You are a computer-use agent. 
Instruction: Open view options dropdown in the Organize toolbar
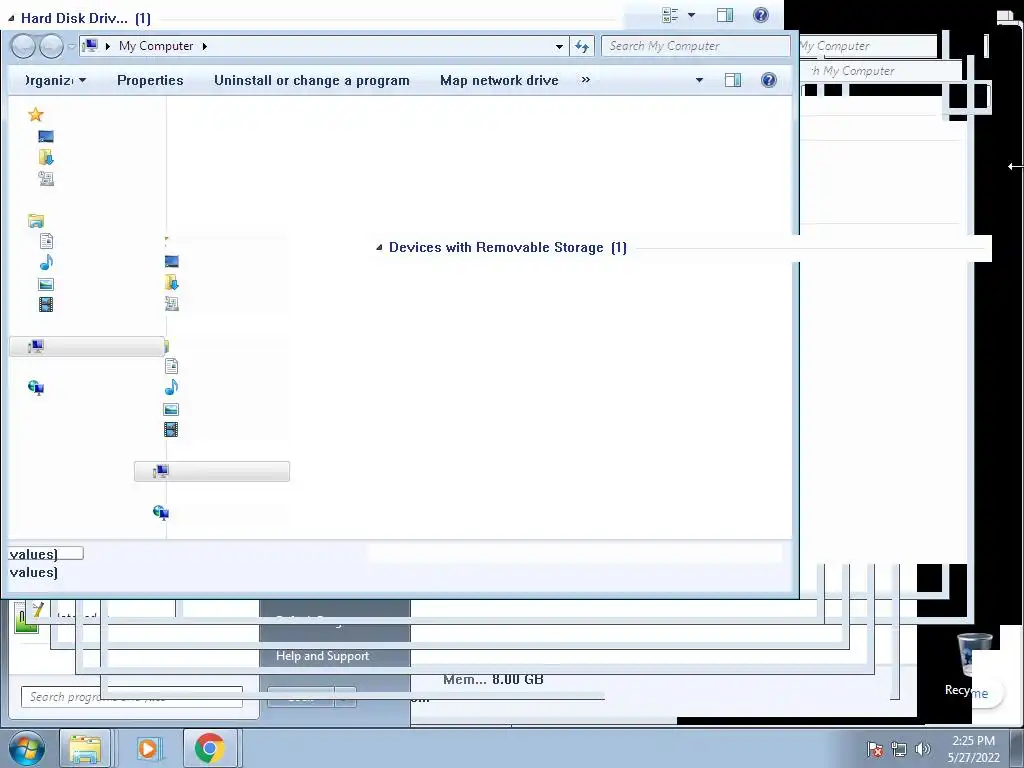699,80
